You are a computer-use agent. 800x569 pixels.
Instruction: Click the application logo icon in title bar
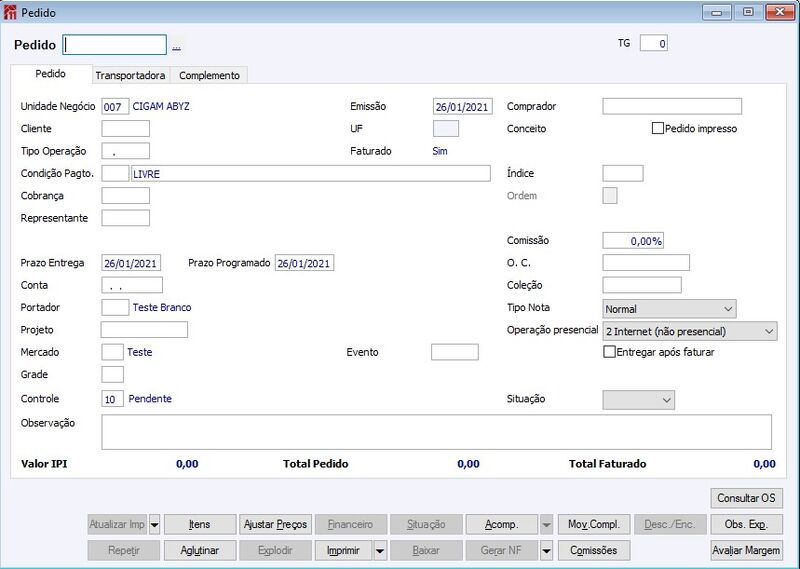point(10,12)
